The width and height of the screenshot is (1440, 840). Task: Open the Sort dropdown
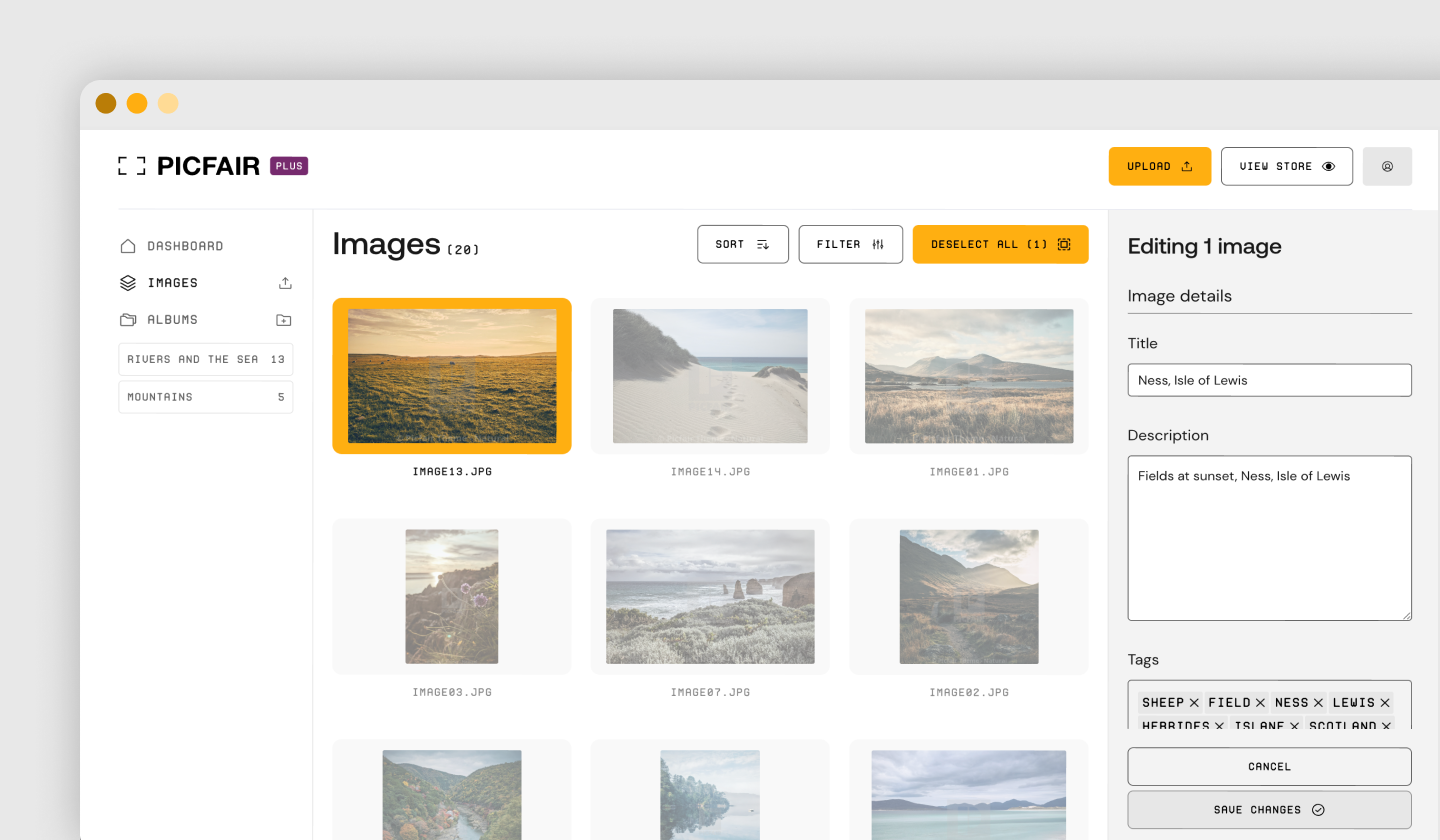(x=743, y=244)
